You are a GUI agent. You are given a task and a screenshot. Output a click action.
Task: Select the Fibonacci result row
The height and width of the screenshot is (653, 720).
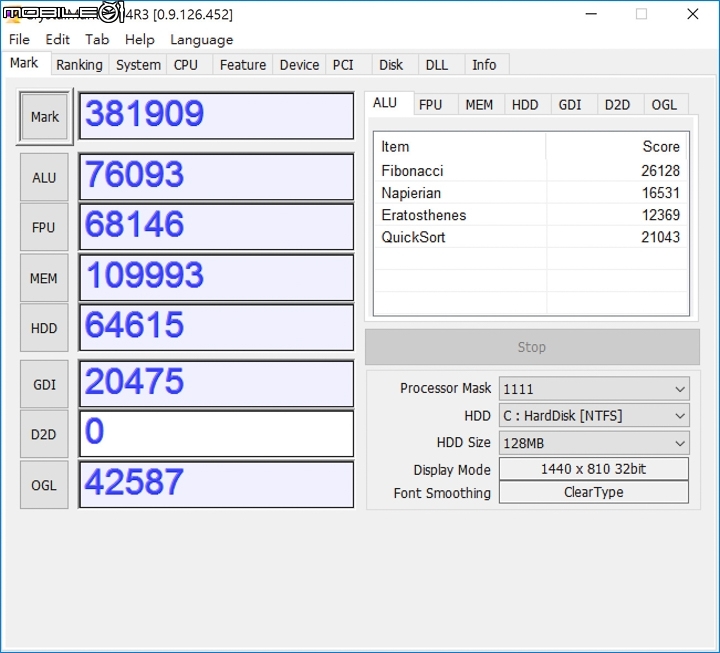tap(530, 171)
